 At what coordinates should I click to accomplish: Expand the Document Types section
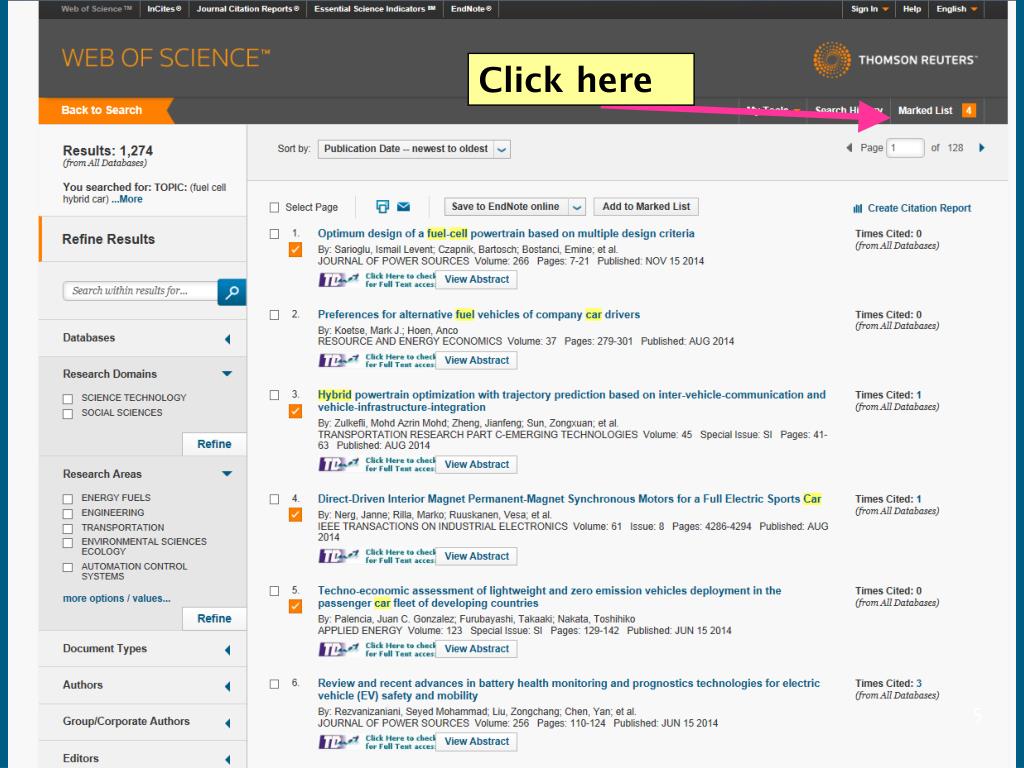227,650
